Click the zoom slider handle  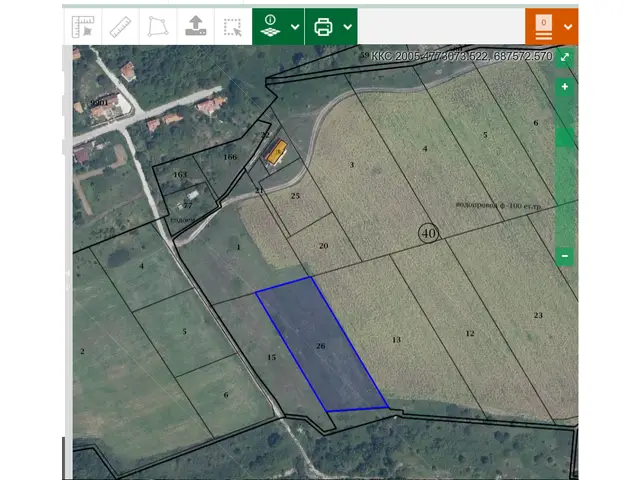565,137
